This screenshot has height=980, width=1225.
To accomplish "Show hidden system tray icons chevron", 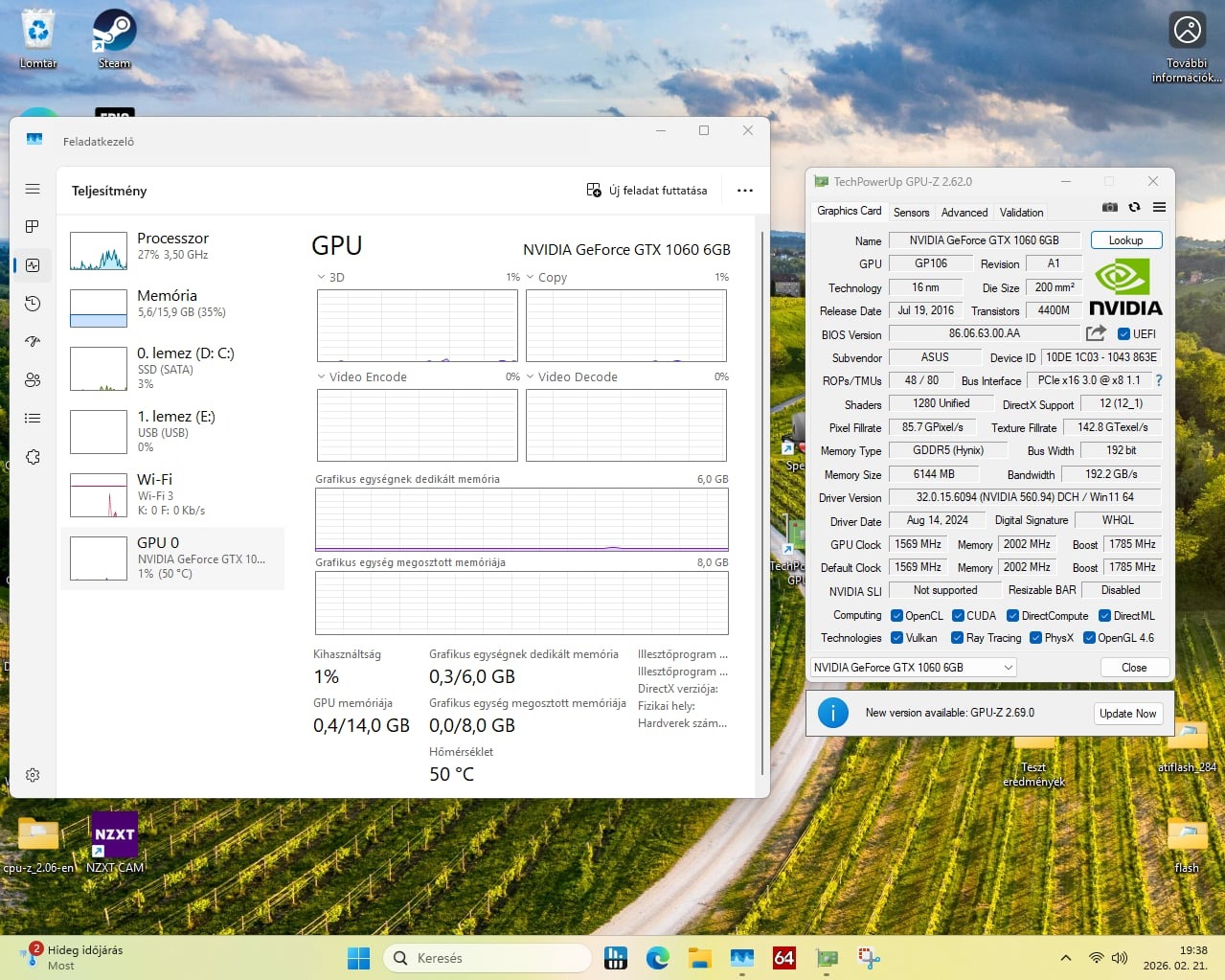I will pyautogui.click(x=1065, y=958).
